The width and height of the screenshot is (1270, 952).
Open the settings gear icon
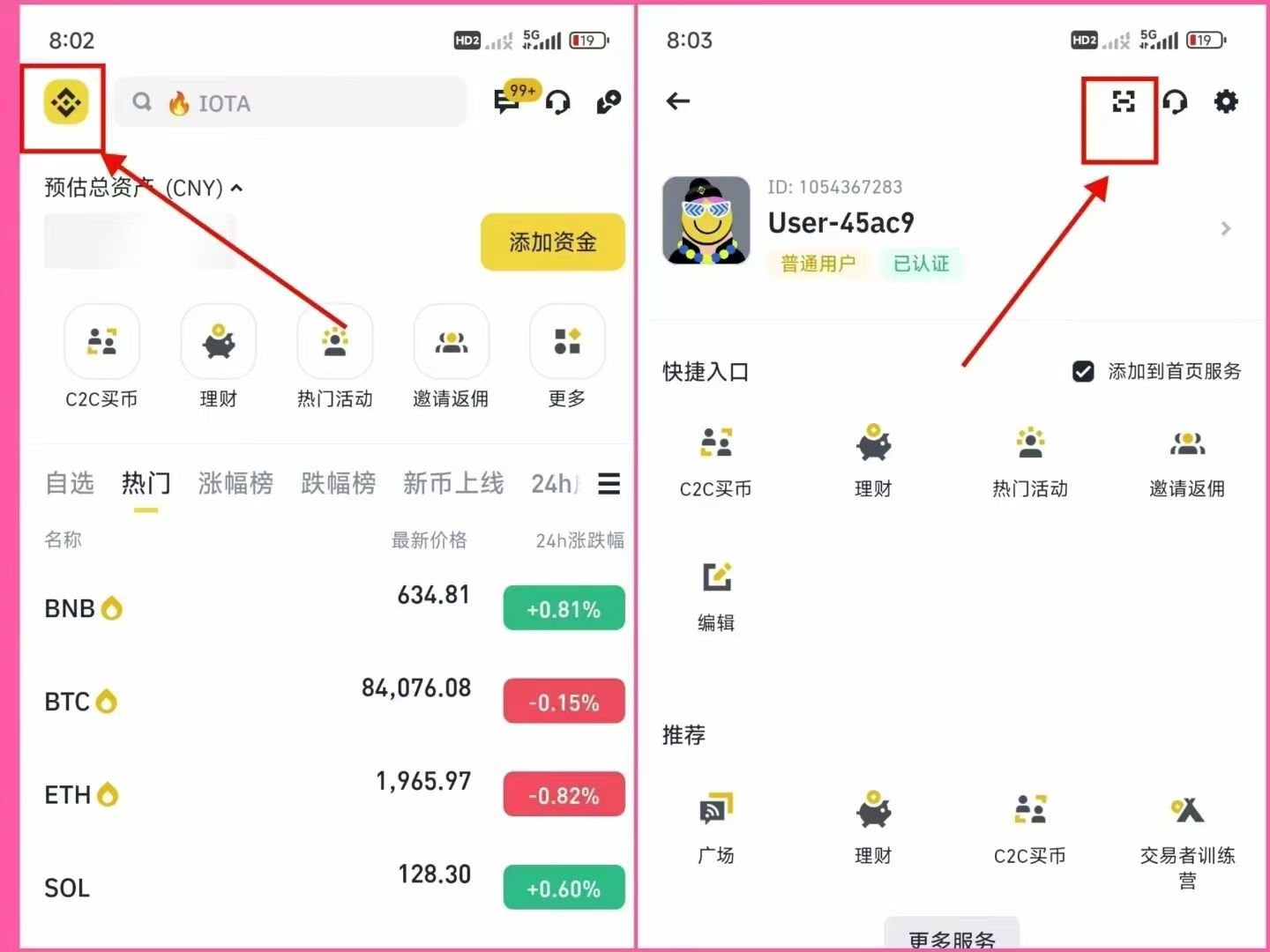coord(1226,101)
